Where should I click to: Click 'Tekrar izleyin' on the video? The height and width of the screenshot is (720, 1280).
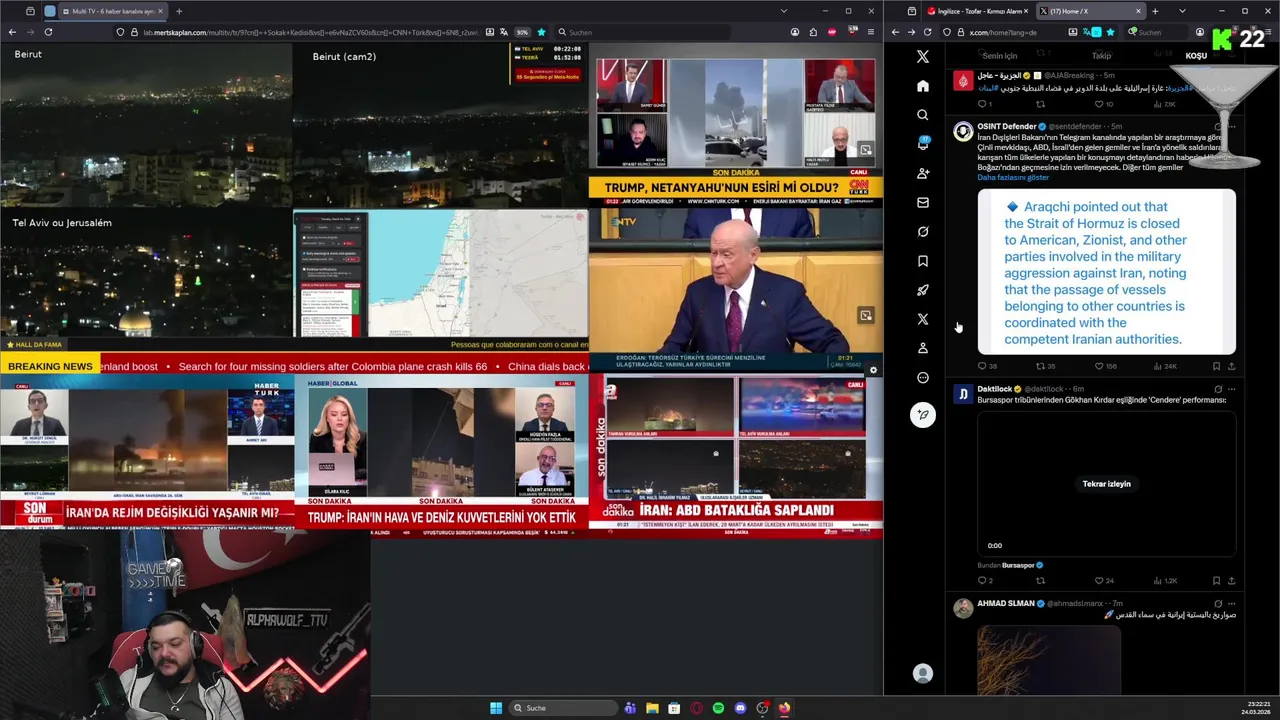click(x=1106, y=484)
